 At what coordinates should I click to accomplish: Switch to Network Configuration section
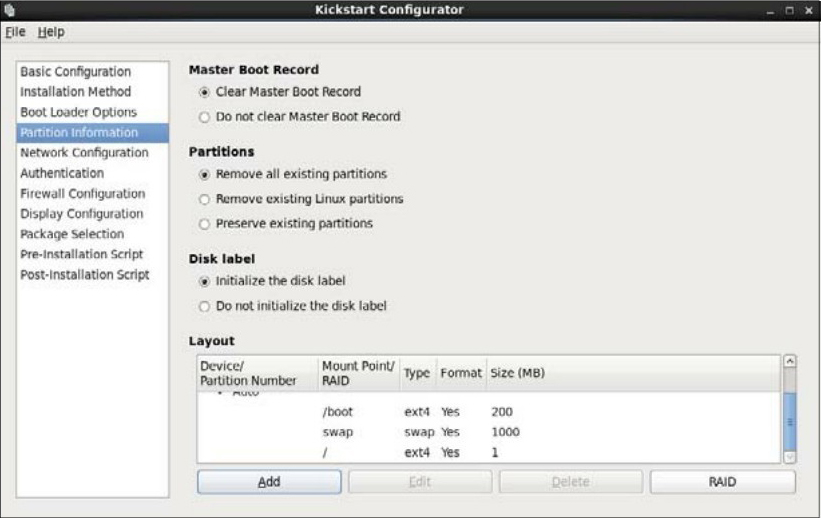pyautogui.click(x=84, y=153)
